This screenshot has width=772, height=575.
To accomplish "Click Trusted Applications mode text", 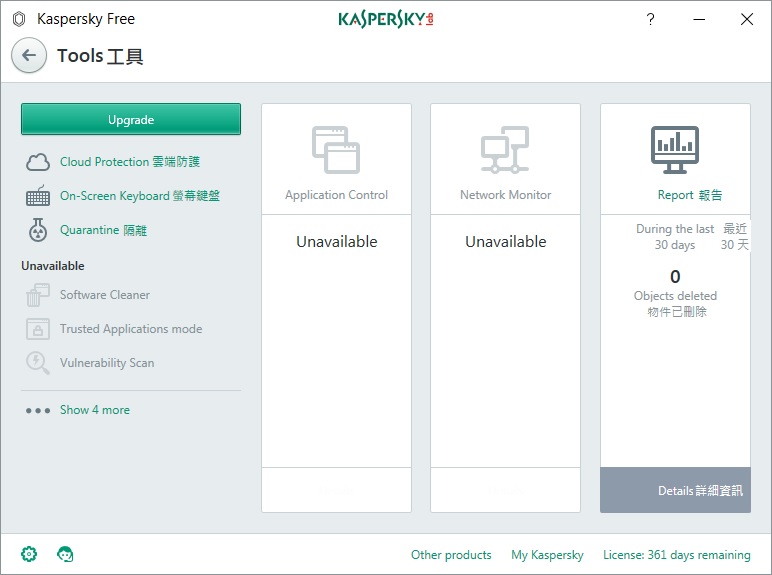I will point(131,329).
